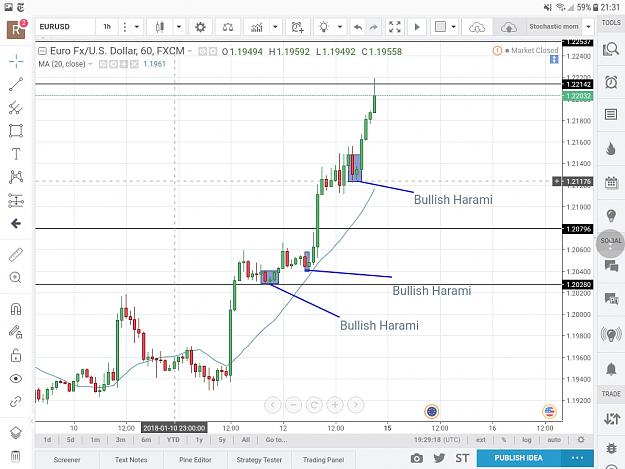The height and width of the screenshot is (469, 625).
Task: Toggle fullscreen mode icon
Action: 395,27
